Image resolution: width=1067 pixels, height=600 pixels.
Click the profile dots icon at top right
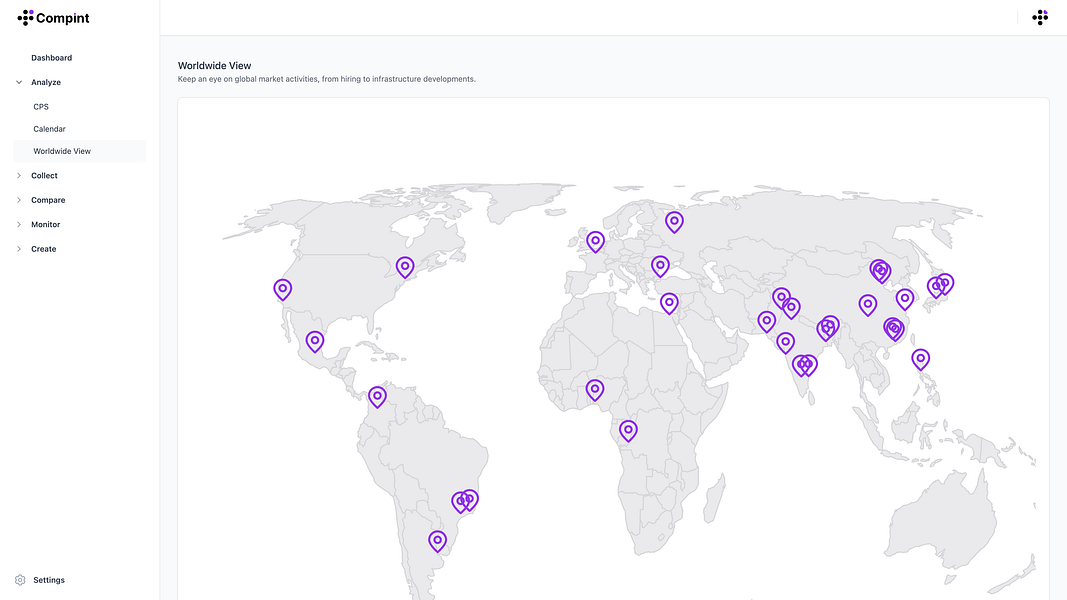point(1040,17)
